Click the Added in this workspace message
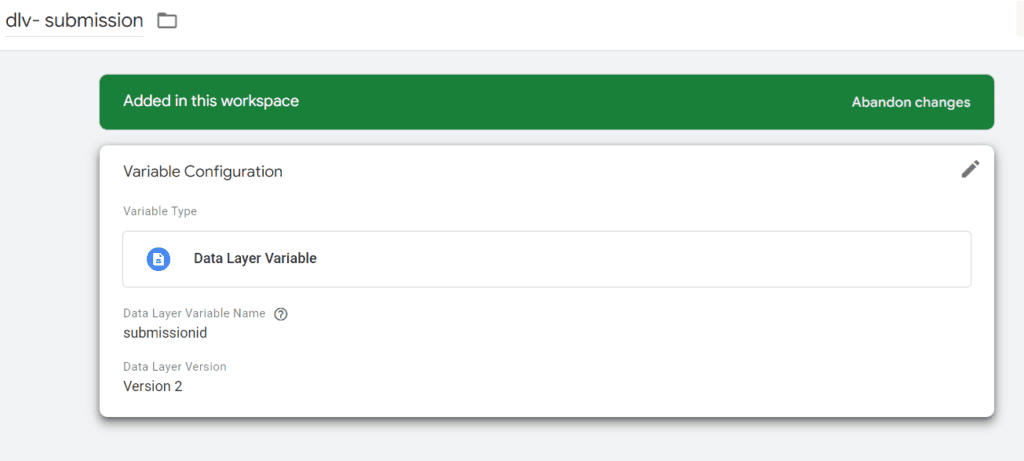The height and width of the screenshot is (461, 1024). click(x=211, y=102)
